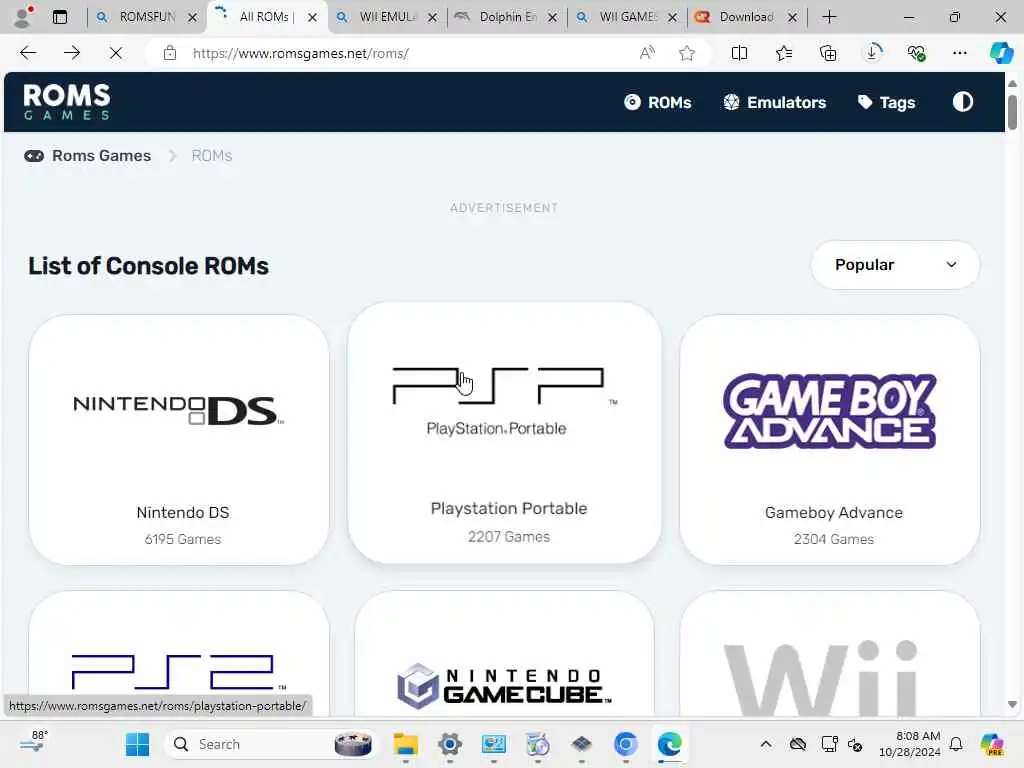
Task: Click the Playstation Portable title text
Action: pyautogui.click(x=509, y=509)
